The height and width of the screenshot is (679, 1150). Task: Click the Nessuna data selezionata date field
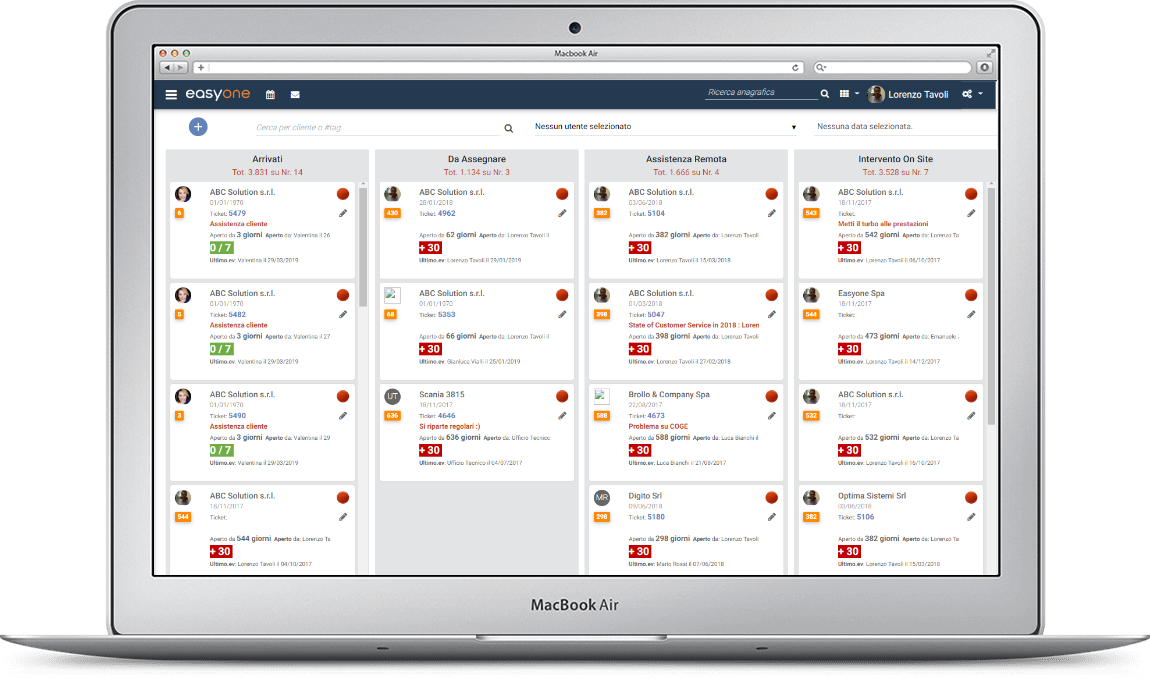click(x=906, y=127)
